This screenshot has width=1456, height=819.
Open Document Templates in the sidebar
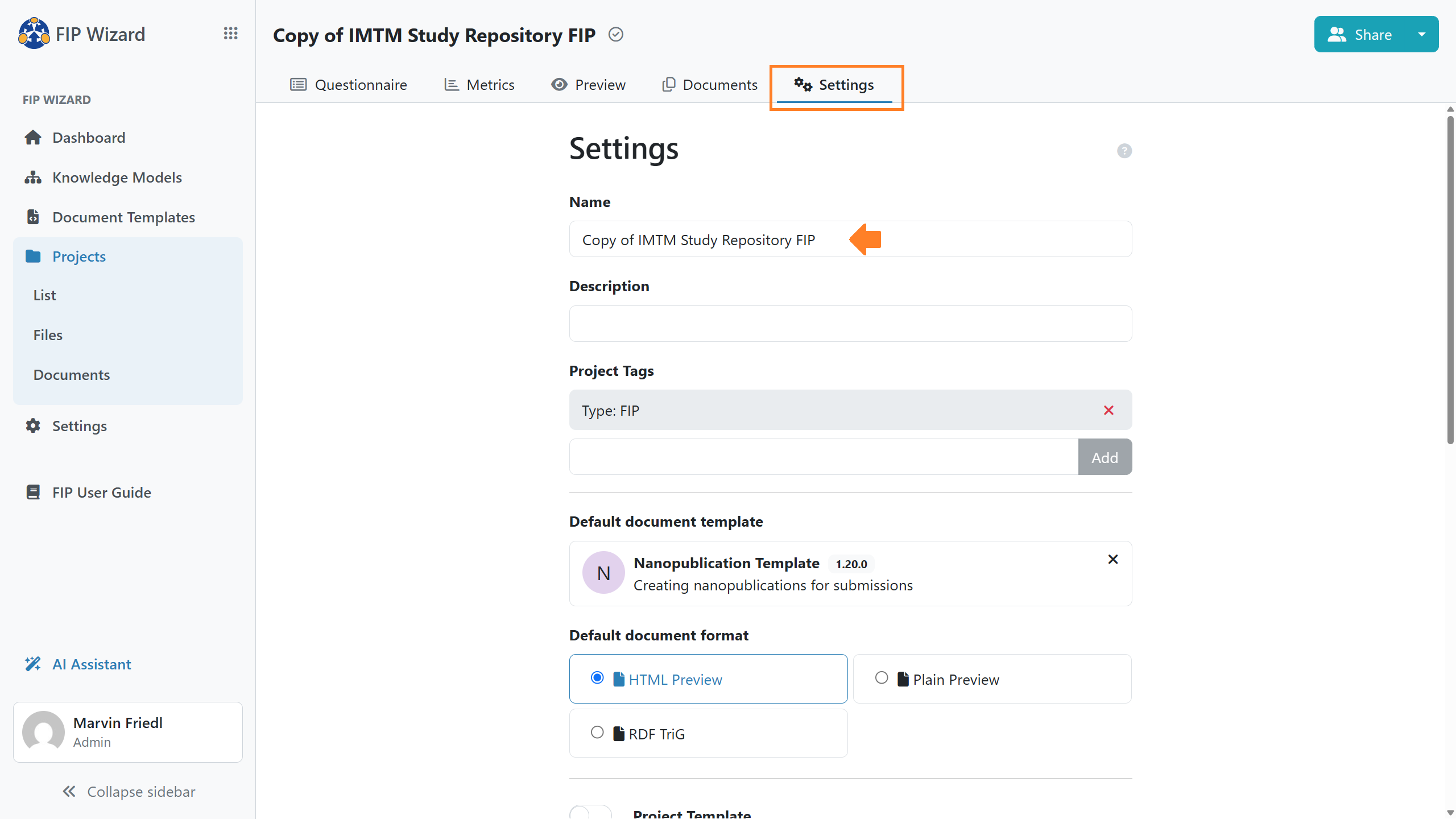128,217
